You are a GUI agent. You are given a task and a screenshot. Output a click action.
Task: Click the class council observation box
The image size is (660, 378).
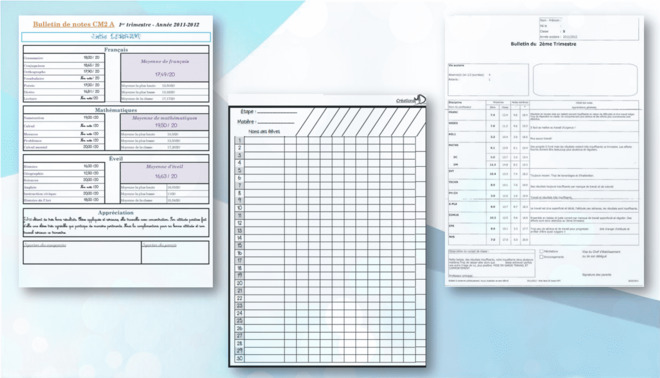tap(491, 264)
